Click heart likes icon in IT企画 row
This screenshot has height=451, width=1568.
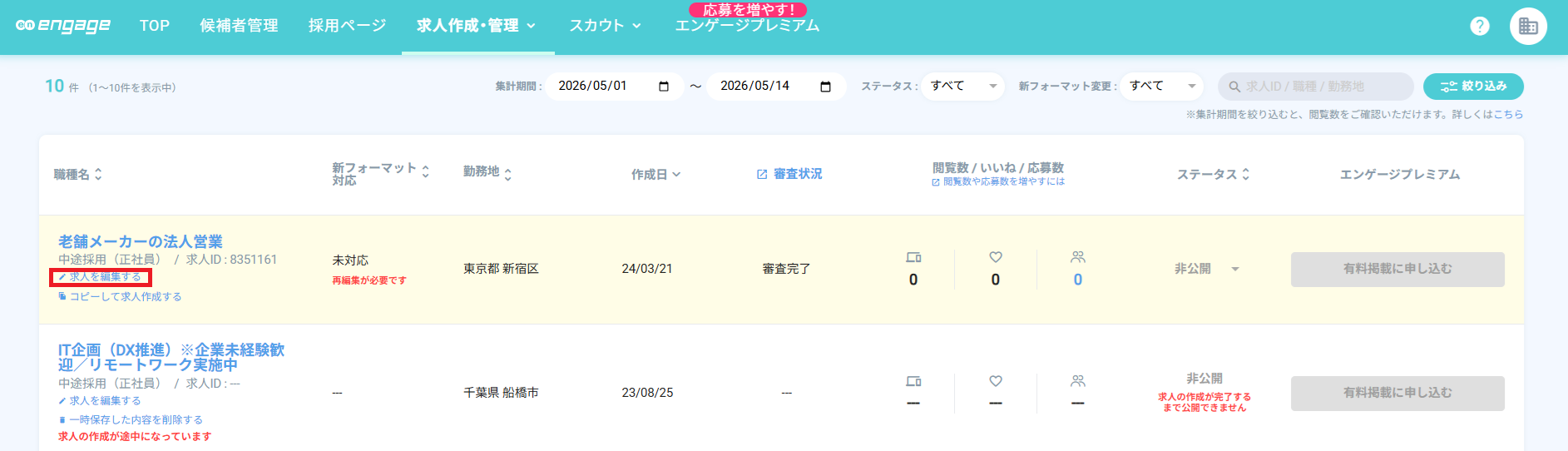point(996,381)
